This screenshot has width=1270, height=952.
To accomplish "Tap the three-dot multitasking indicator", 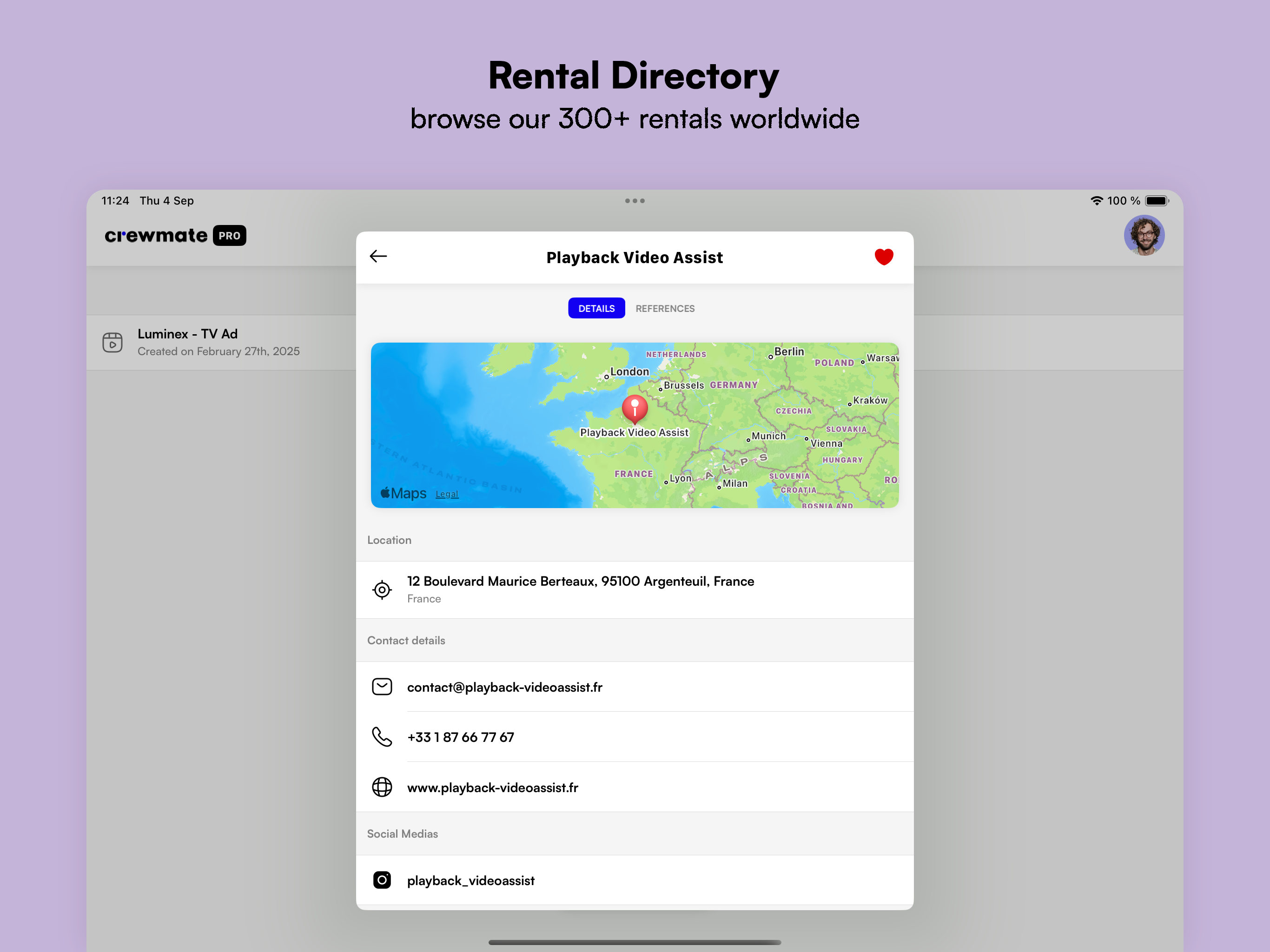I will click(x=635, y=201).
